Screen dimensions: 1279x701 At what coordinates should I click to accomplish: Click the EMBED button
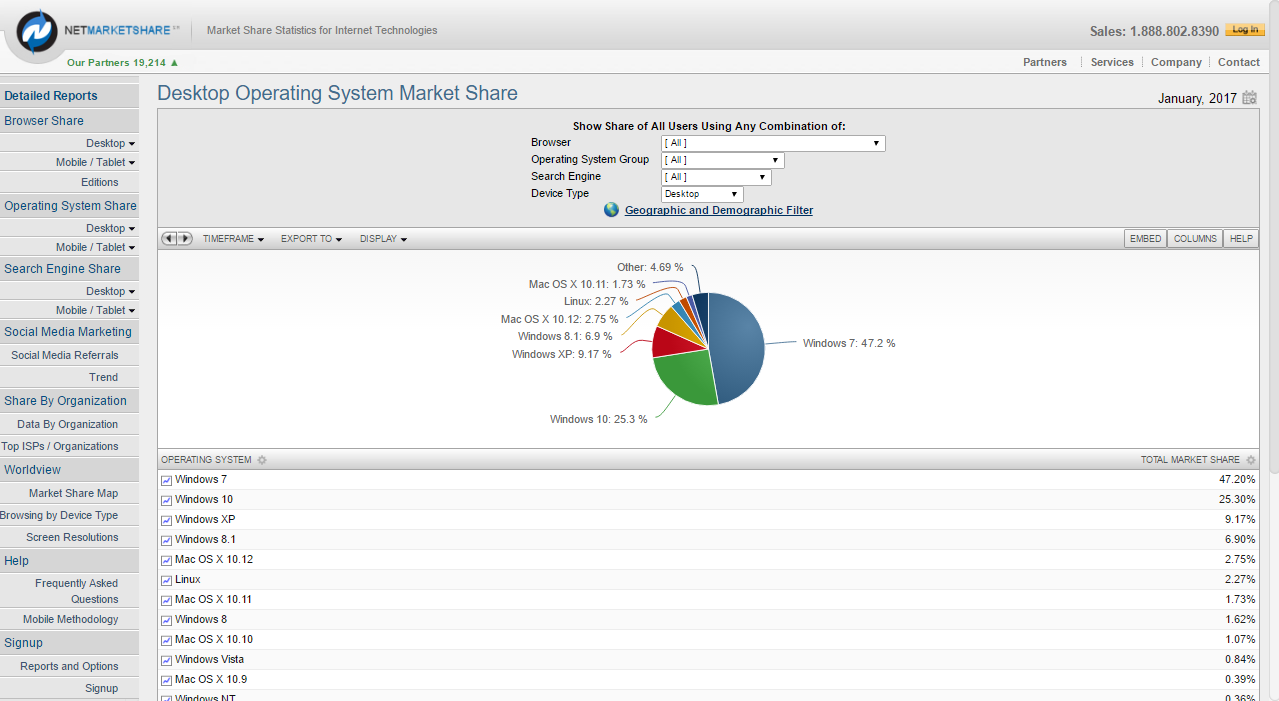1145,239
